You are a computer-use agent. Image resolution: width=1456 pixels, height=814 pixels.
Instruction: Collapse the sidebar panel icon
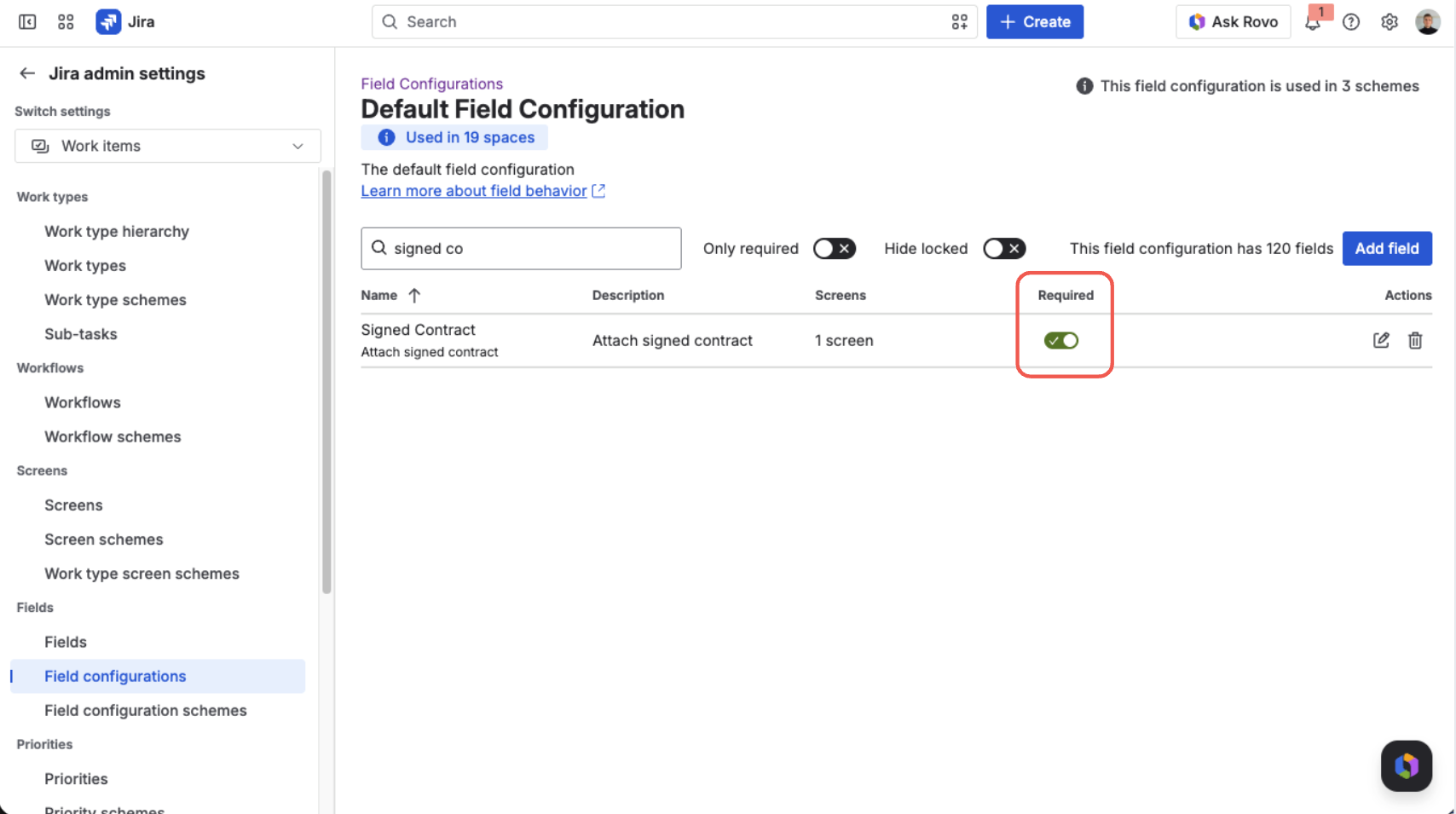(27, 22)
